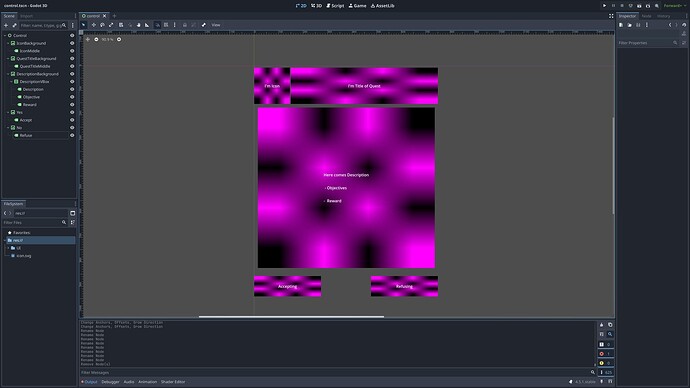
Task: Toggle visibility of QuestTitleBackground node
Action: (x=72, y=59)
